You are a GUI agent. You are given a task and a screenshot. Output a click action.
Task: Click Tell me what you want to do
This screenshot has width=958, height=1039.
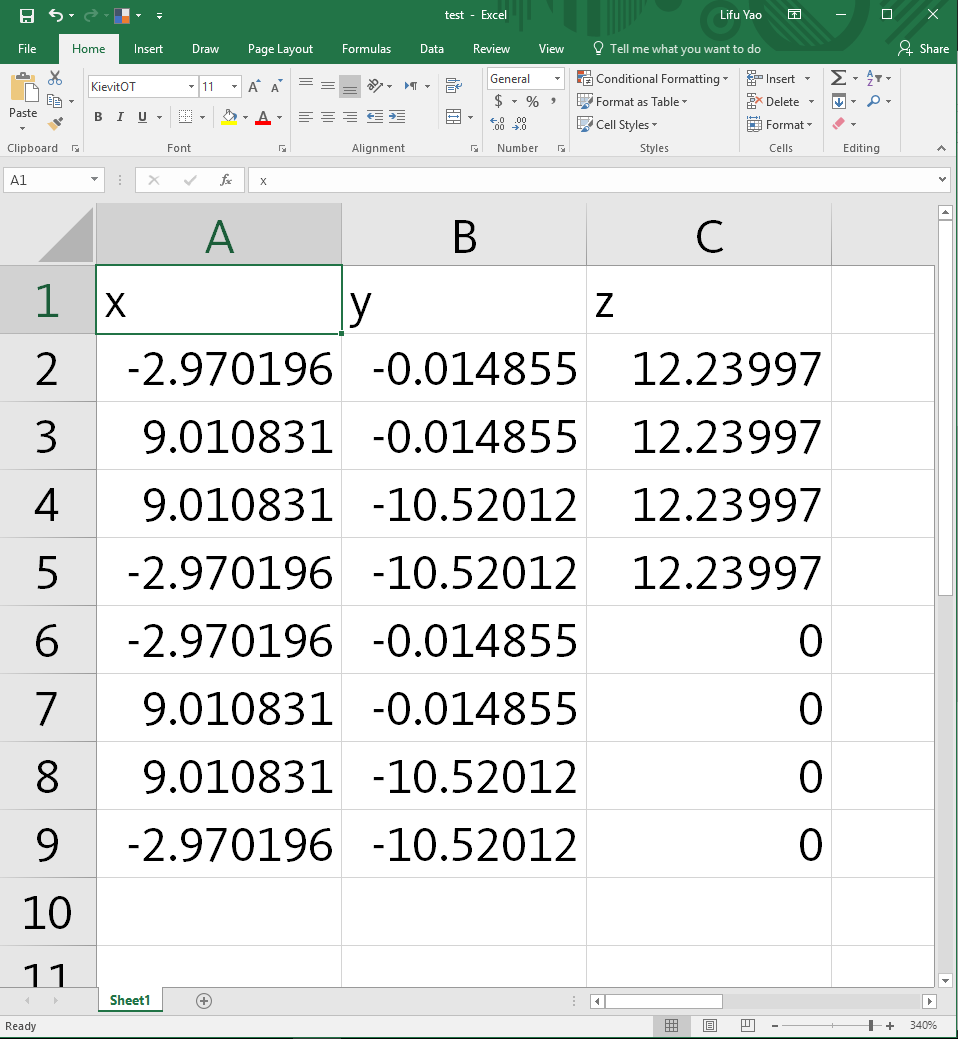[x=685, y=49]
